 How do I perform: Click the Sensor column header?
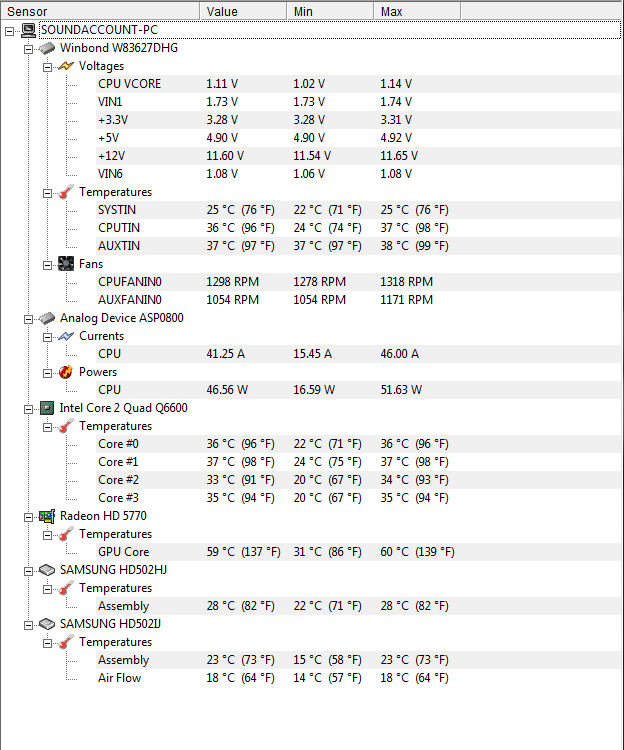(99, 11)
